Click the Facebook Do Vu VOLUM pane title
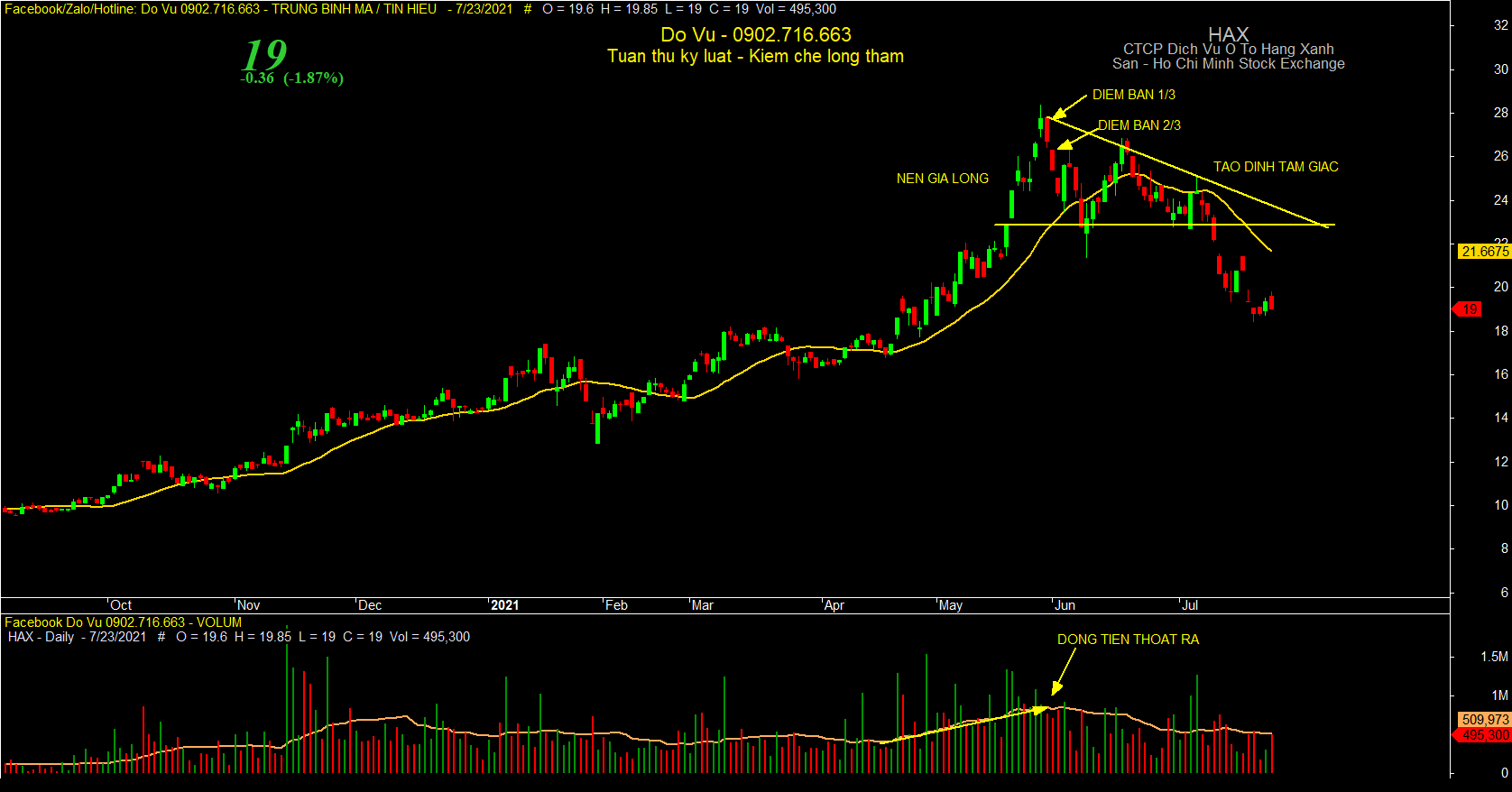 click(124, 622)
